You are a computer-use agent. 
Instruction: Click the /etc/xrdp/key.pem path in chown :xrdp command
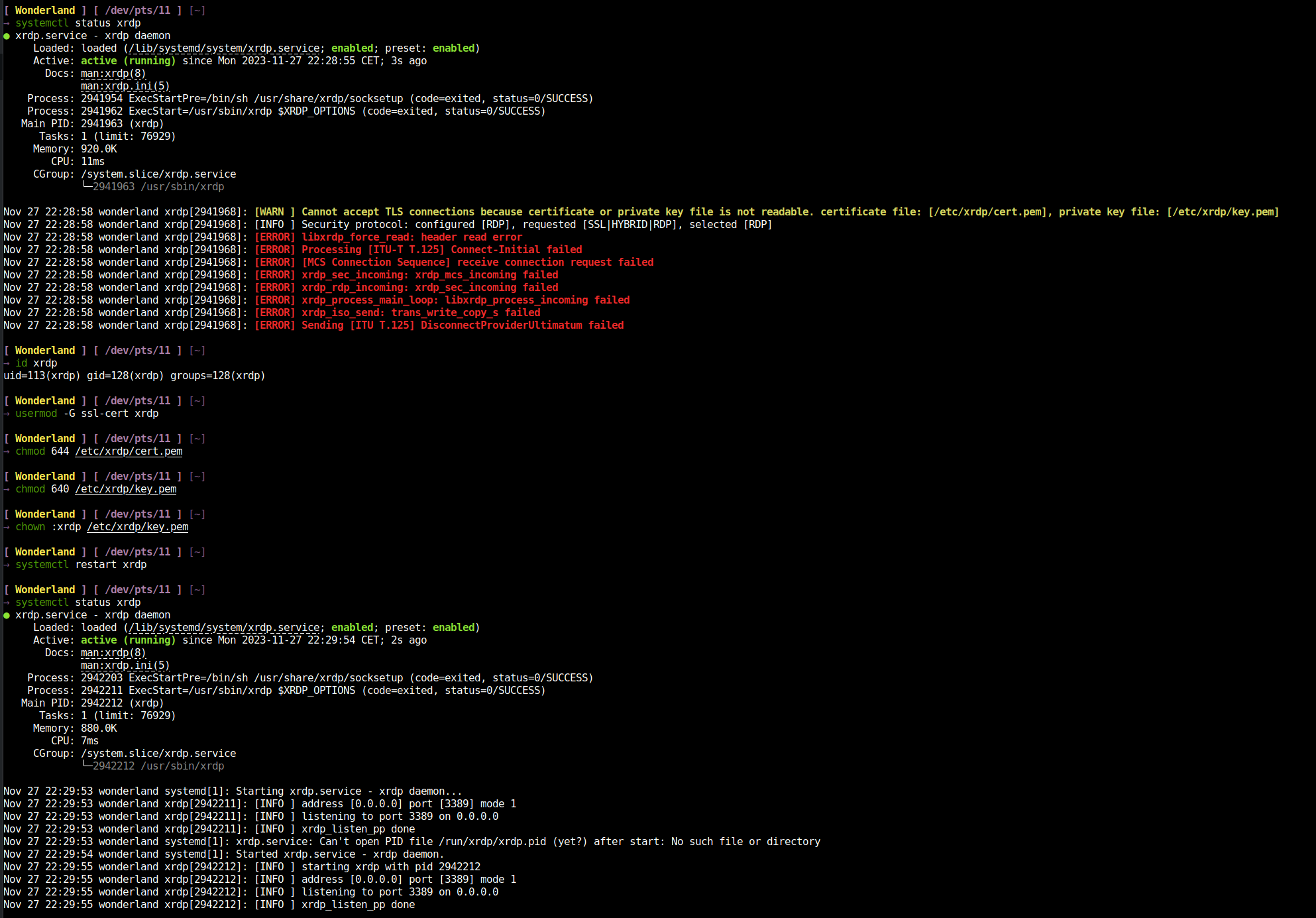pos(138,527)
